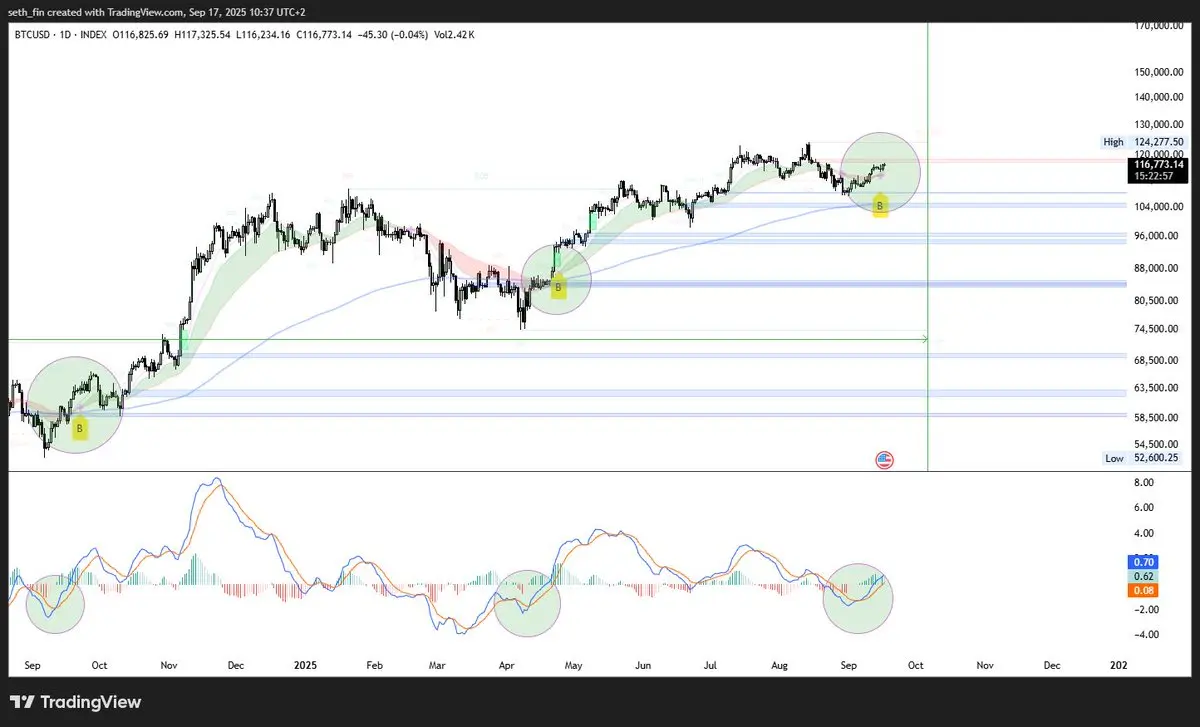Screen dimensions: 1200x727
Task: Click the High 124,277.50 price label
Action: pos(1143,142)
